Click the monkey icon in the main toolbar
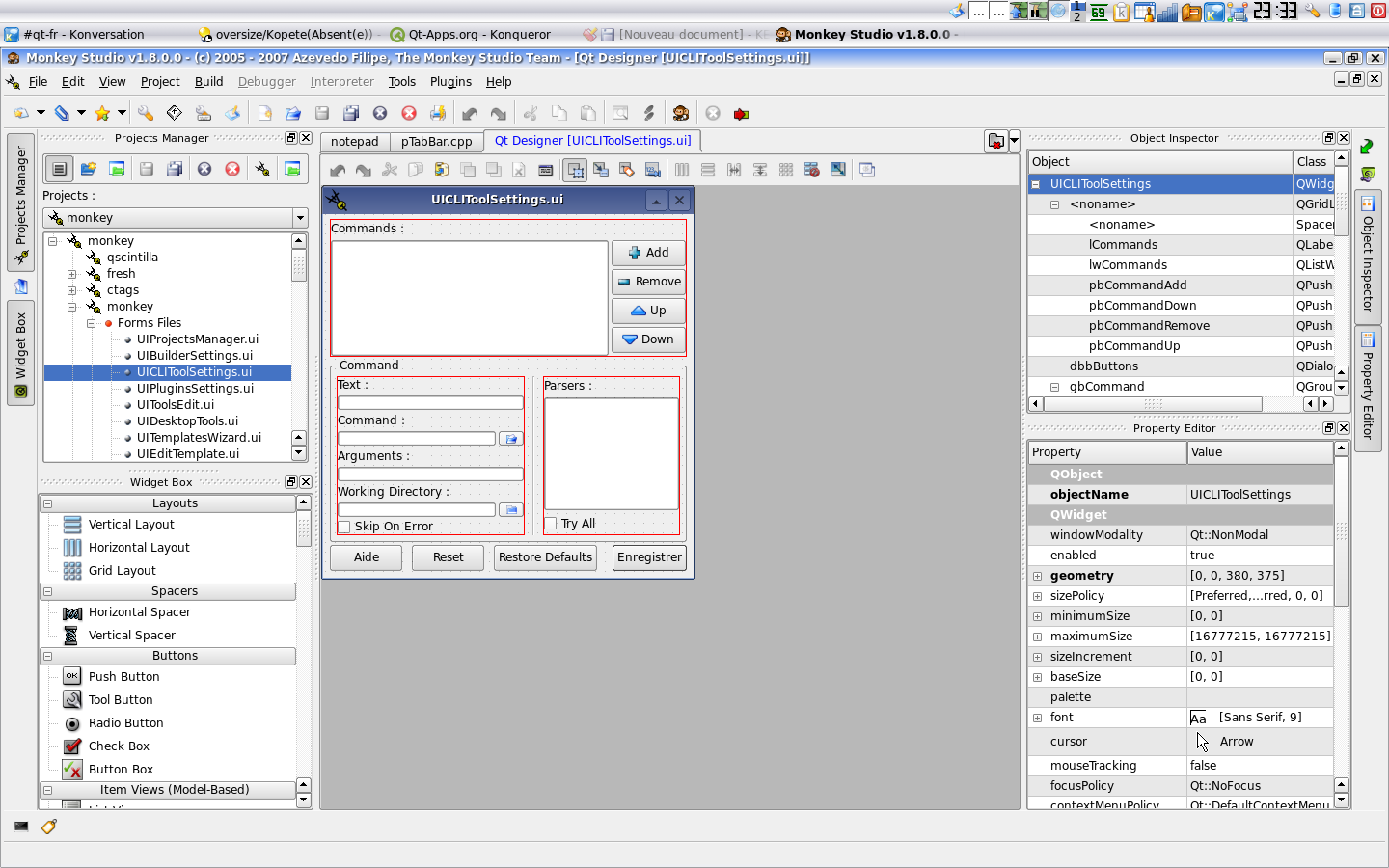Image resolution: width=1389 pixels, height=868 pixels. [x=681, y=113]
